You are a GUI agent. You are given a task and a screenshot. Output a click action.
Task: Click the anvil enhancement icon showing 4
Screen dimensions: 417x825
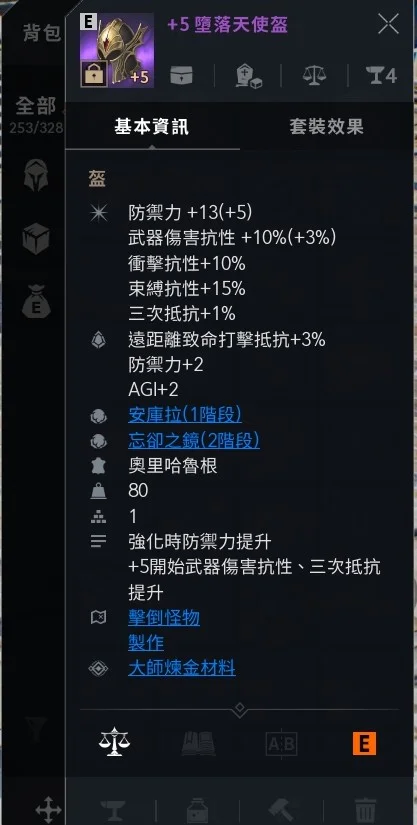(x=381, y=76)
